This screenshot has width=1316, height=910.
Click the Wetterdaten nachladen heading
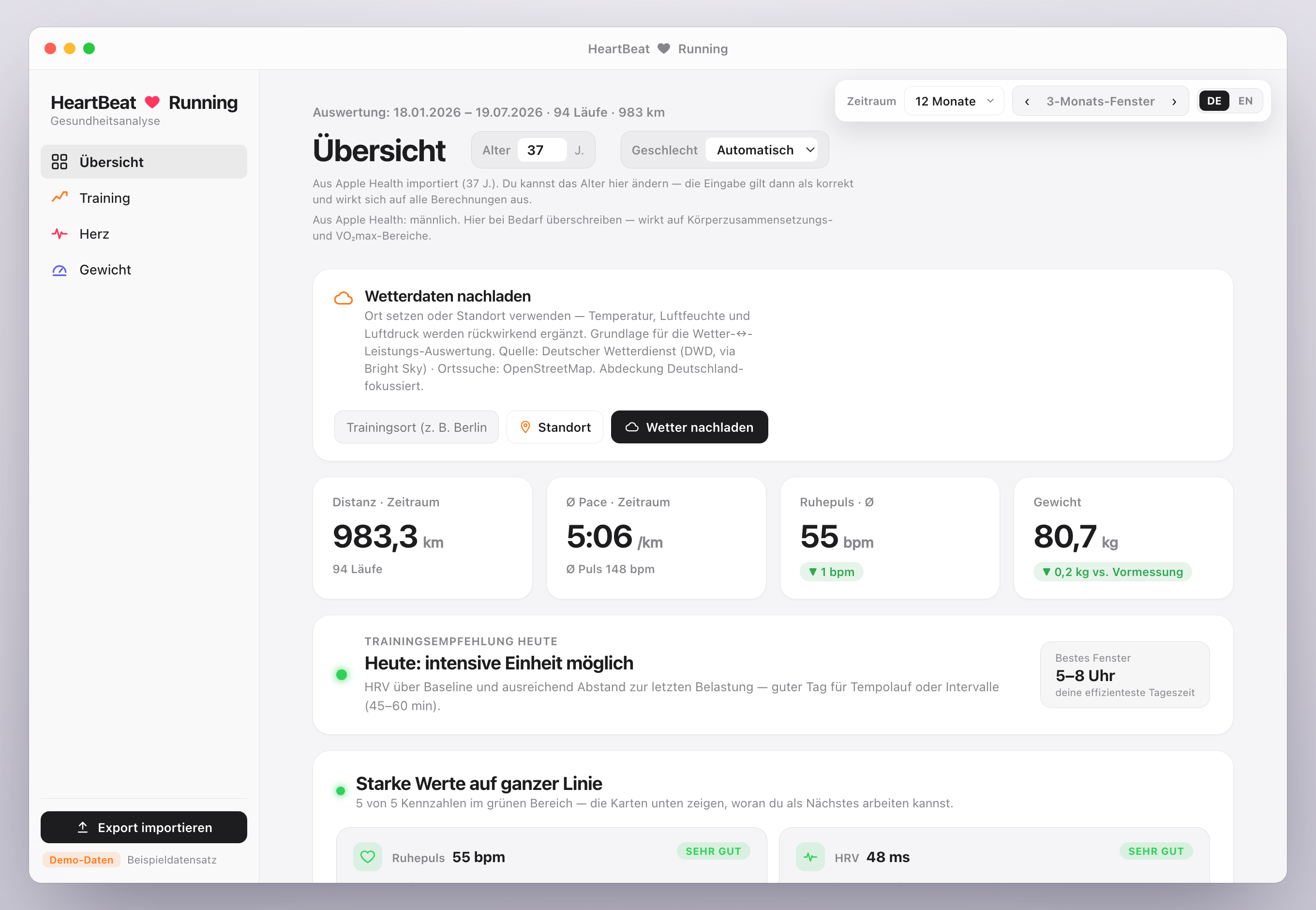(448, 297)
